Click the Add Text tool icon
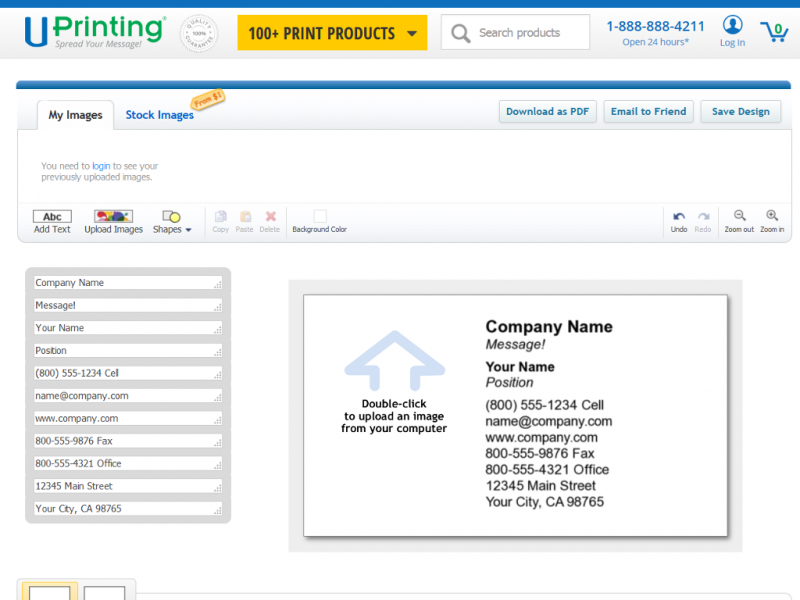 (52, 216)
